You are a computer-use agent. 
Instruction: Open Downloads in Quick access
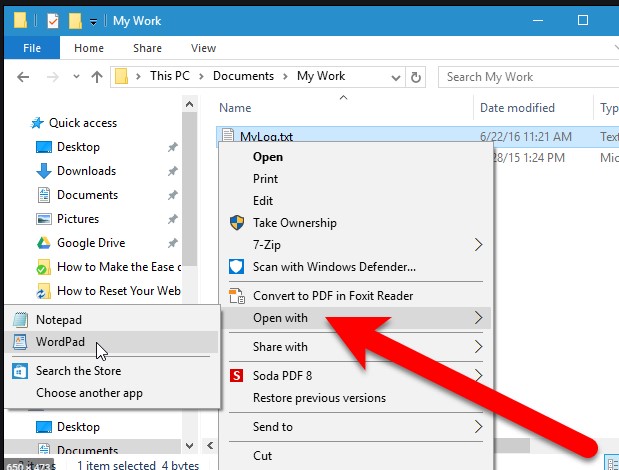point(86,171)
